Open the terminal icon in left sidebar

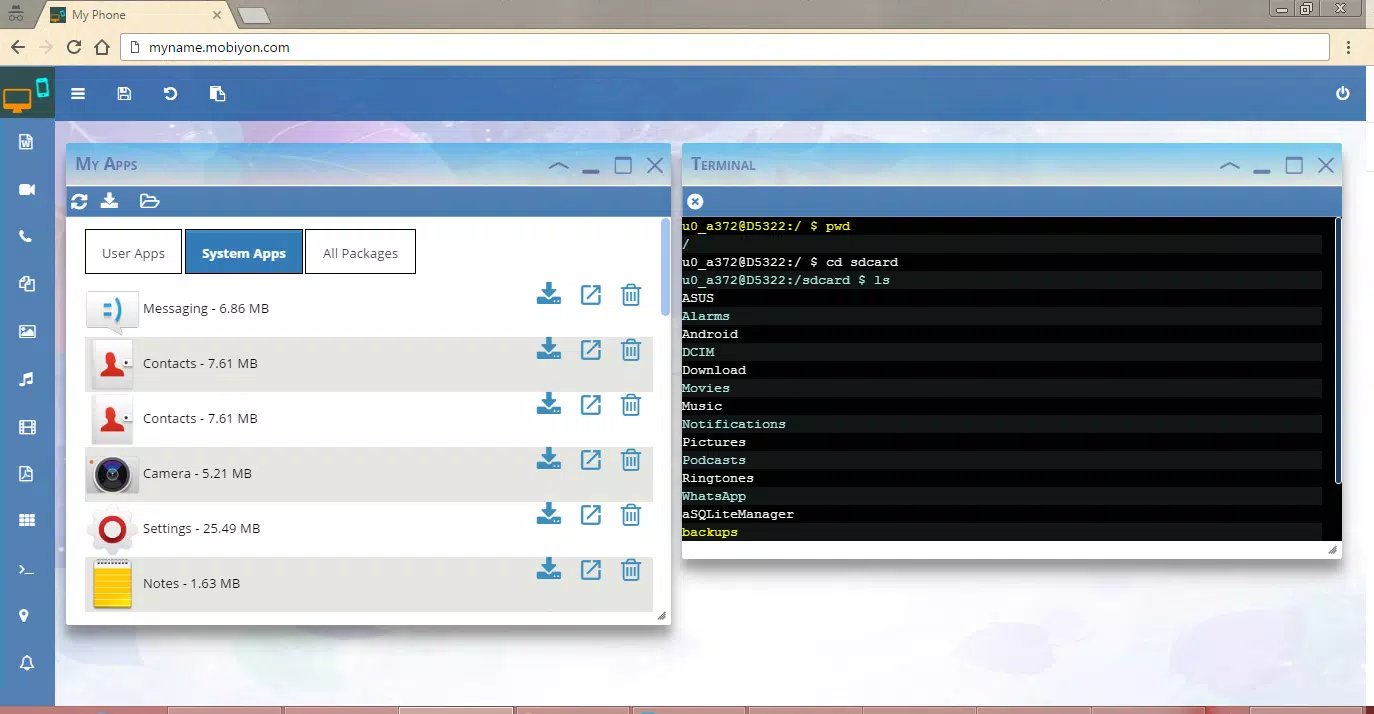pos(27,570)
